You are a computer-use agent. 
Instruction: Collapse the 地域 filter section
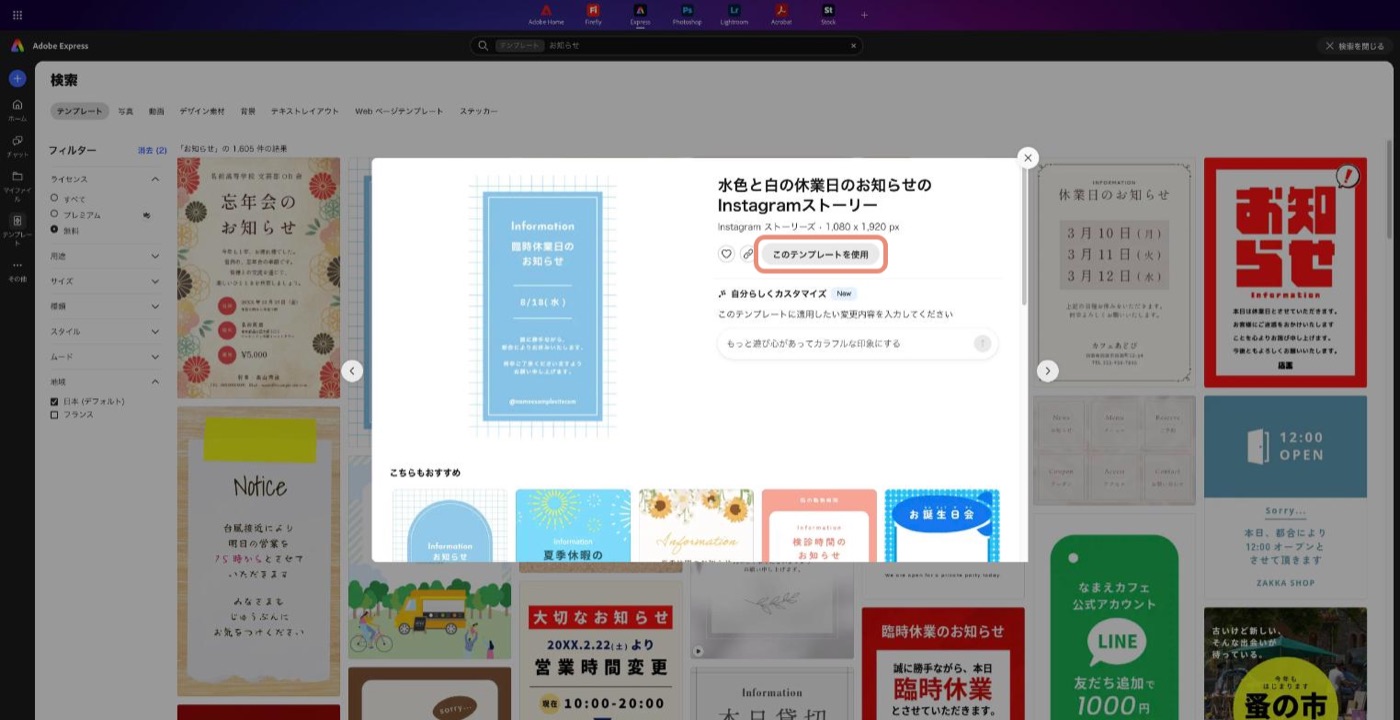point(155,381)
